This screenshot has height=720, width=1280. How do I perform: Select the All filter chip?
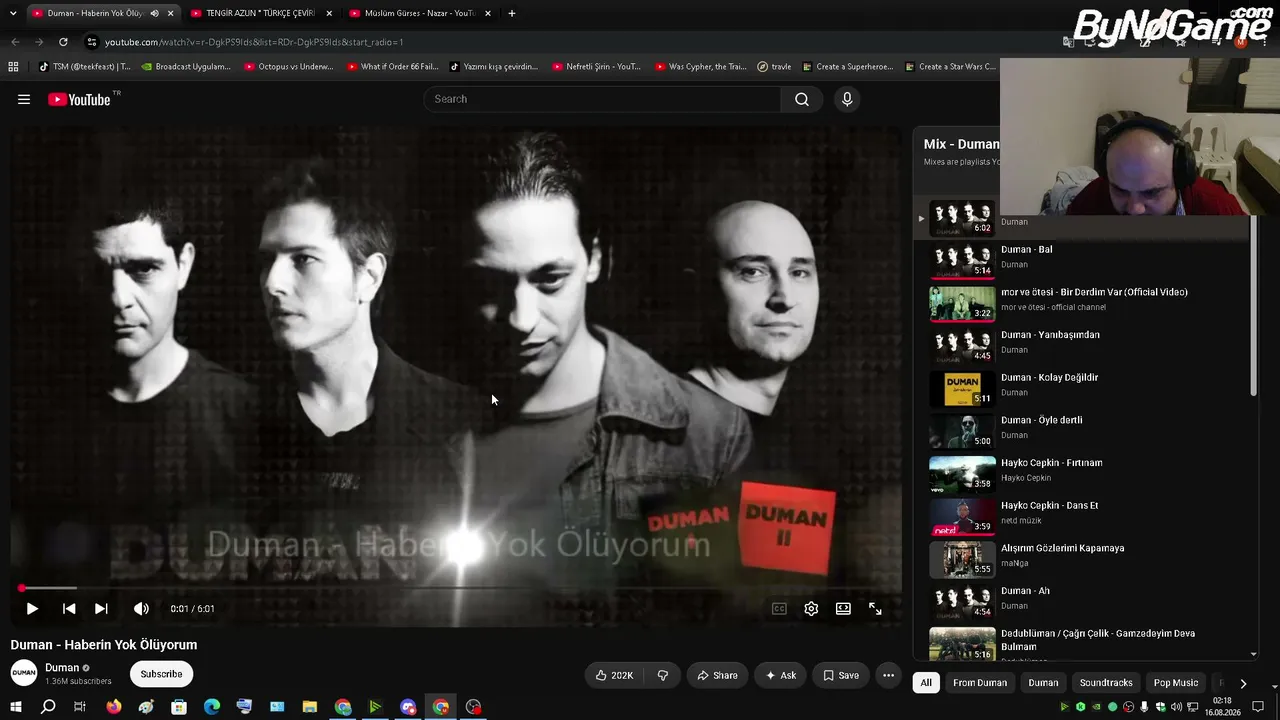pyautogui.click(x=926, y=683)
